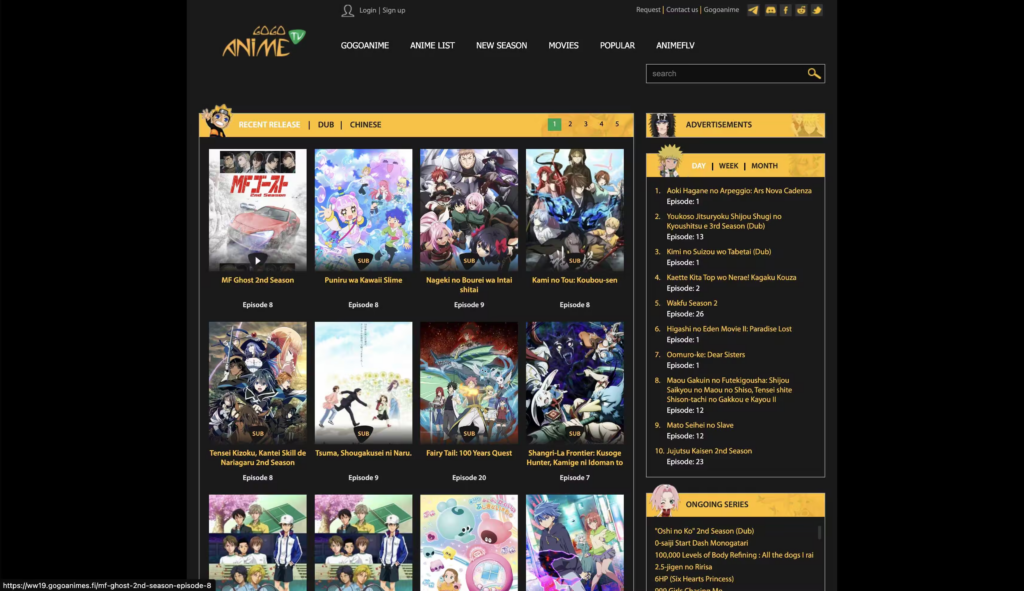The width and height of the screenshot is (1024, 591).
Task: Play button on MF Ghost thumbnail
Action: tap(257, 261)
